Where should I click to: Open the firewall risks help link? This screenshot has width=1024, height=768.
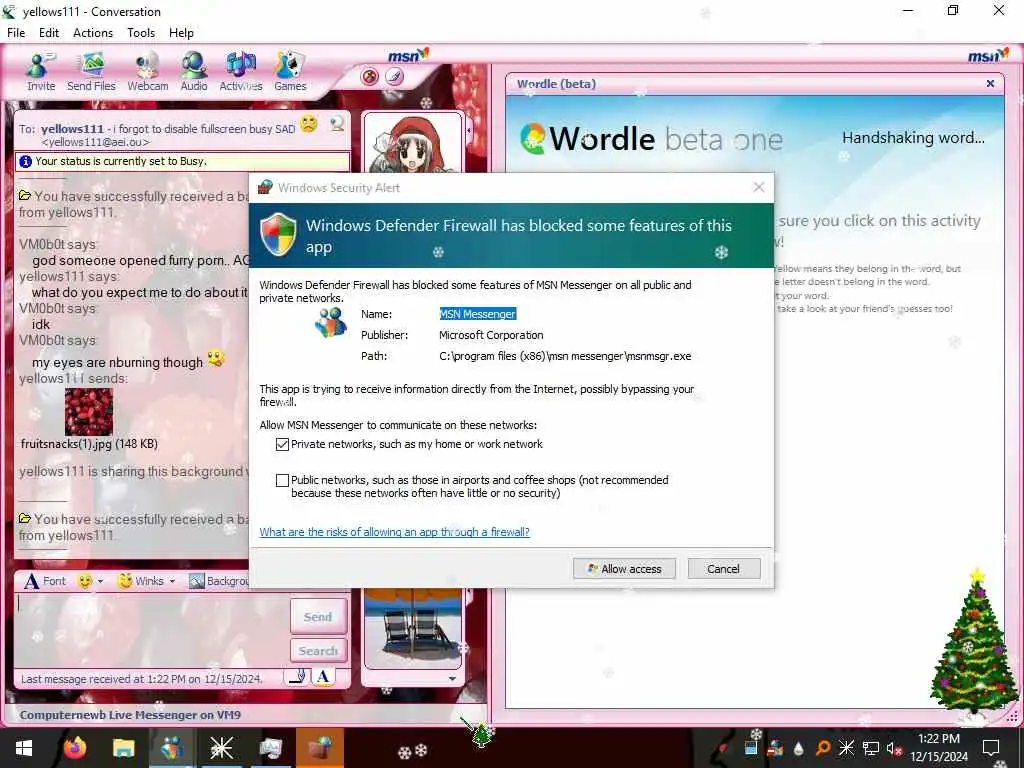394,532
